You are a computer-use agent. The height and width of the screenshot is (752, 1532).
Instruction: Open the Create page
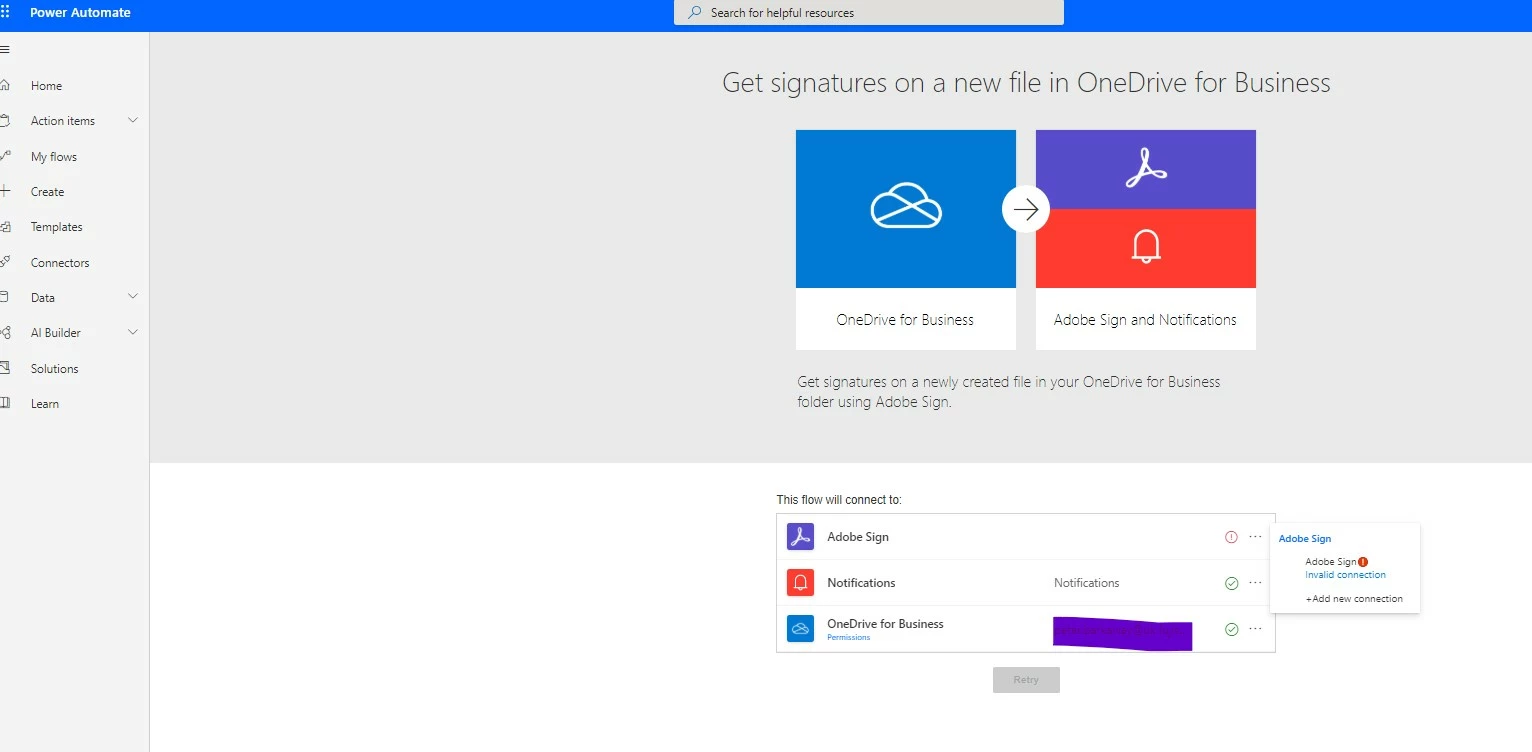pyautogui.click(x=47, y=192)
